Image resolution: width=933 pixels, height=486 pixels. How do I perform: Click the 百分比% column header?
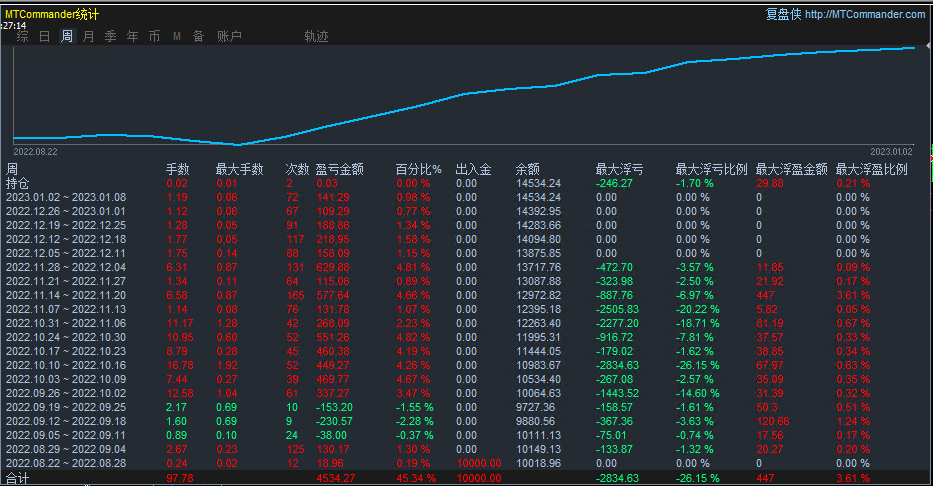(419, 170)
